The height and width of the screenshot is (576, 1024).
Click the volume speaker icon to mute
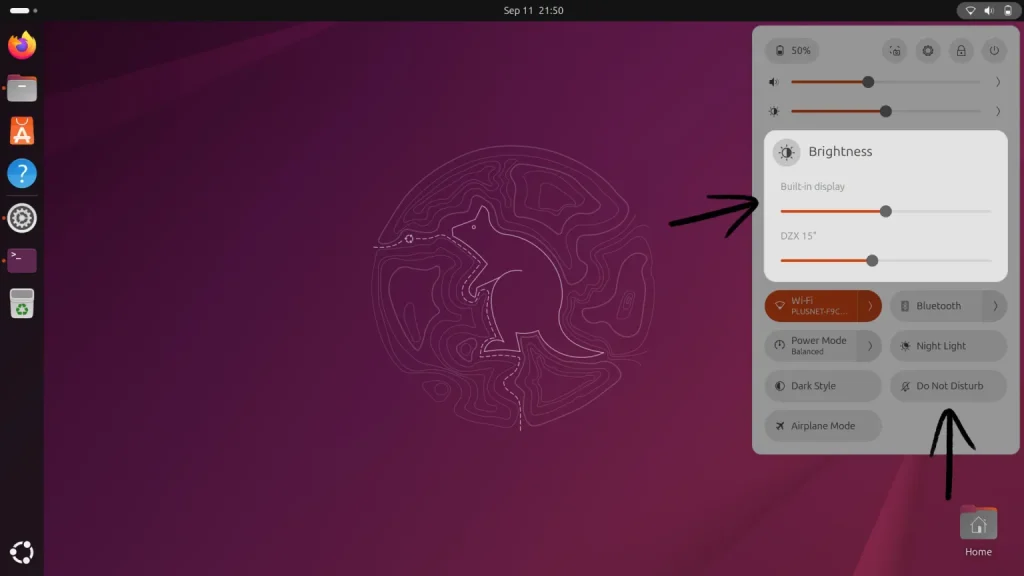click(x=773, y=82)
